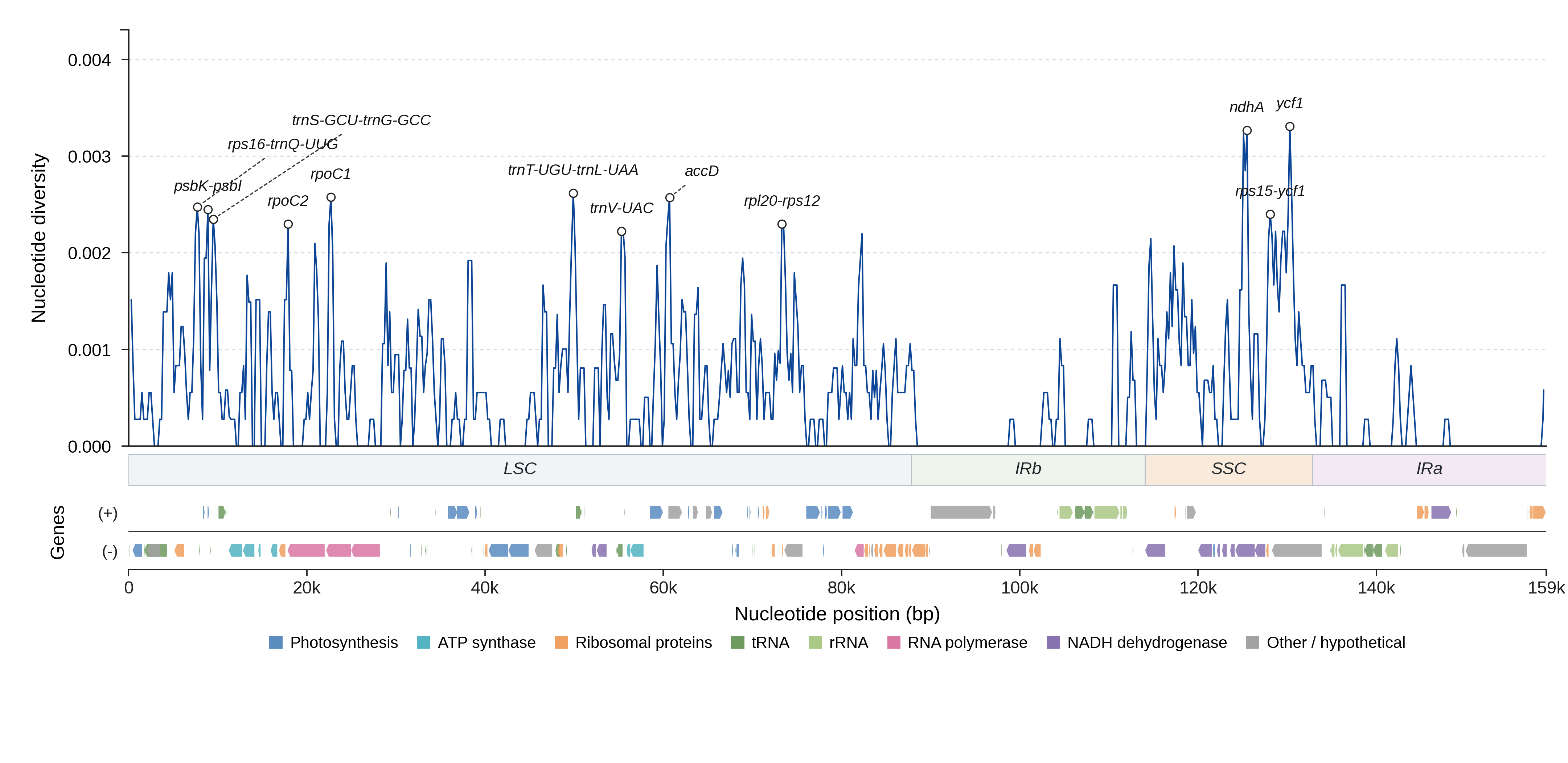The height and width of the screenshot is (763, 1568).
Task: Click the 'trnV-UAC' annotation label
Action: 621,208
